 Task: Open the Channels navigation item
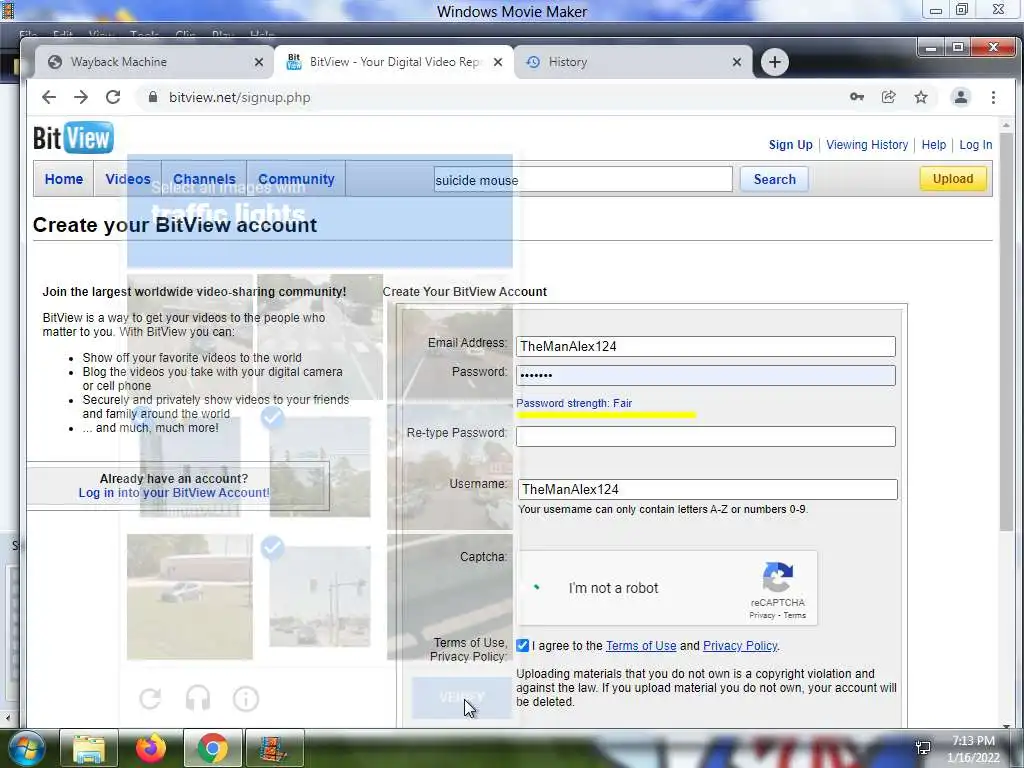[204, 179]
